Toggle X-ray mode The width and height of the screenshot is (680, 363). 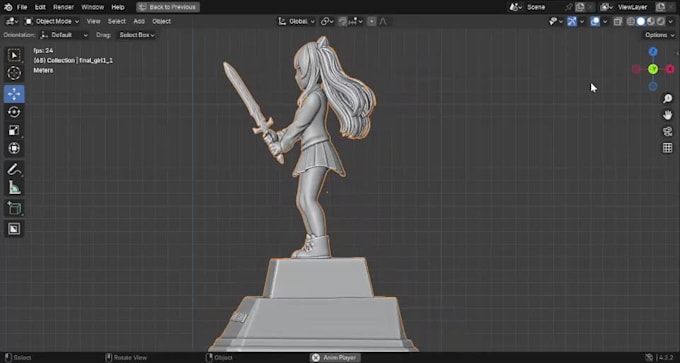(x=618, y=21)
